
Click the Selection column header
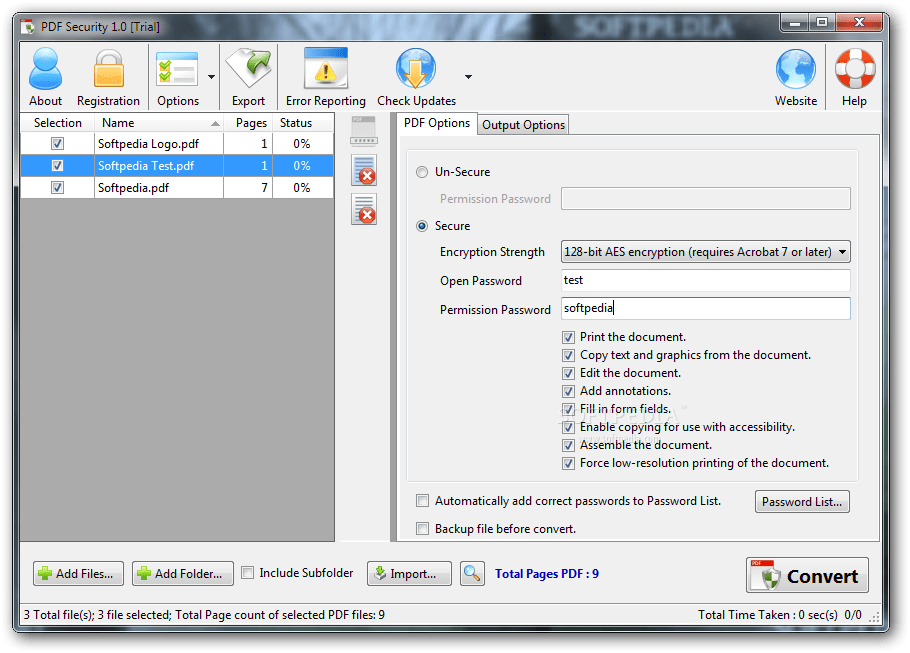(57, 123)
